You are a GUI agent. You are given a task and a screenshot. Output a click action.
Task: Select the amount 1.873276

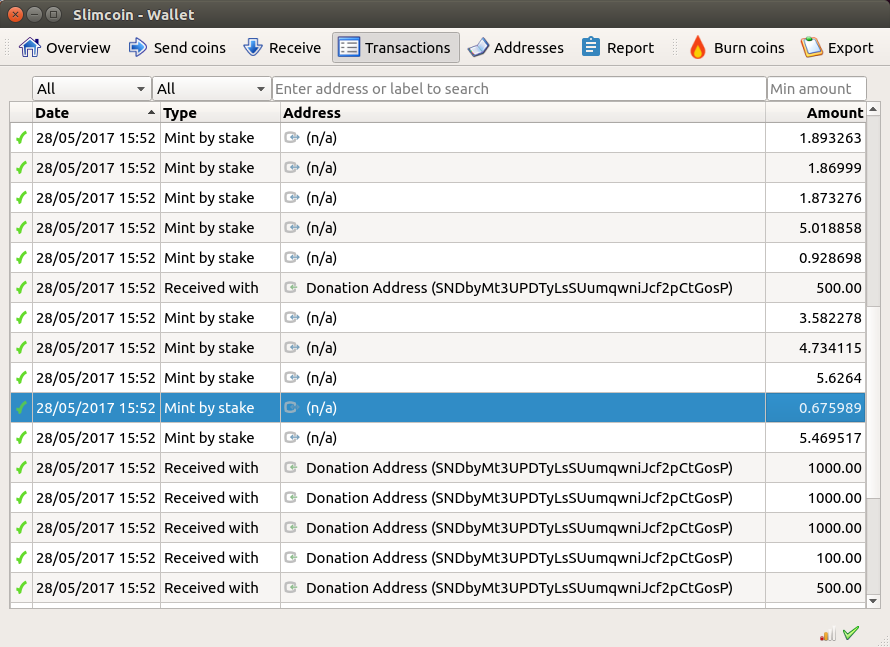click(830, 198)
